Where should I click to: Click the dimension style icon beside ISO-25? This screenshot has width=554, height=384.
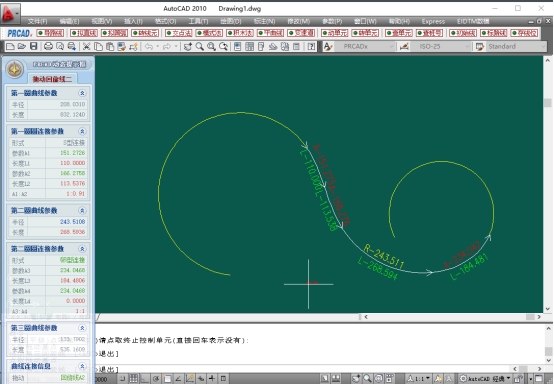point(404,46)
